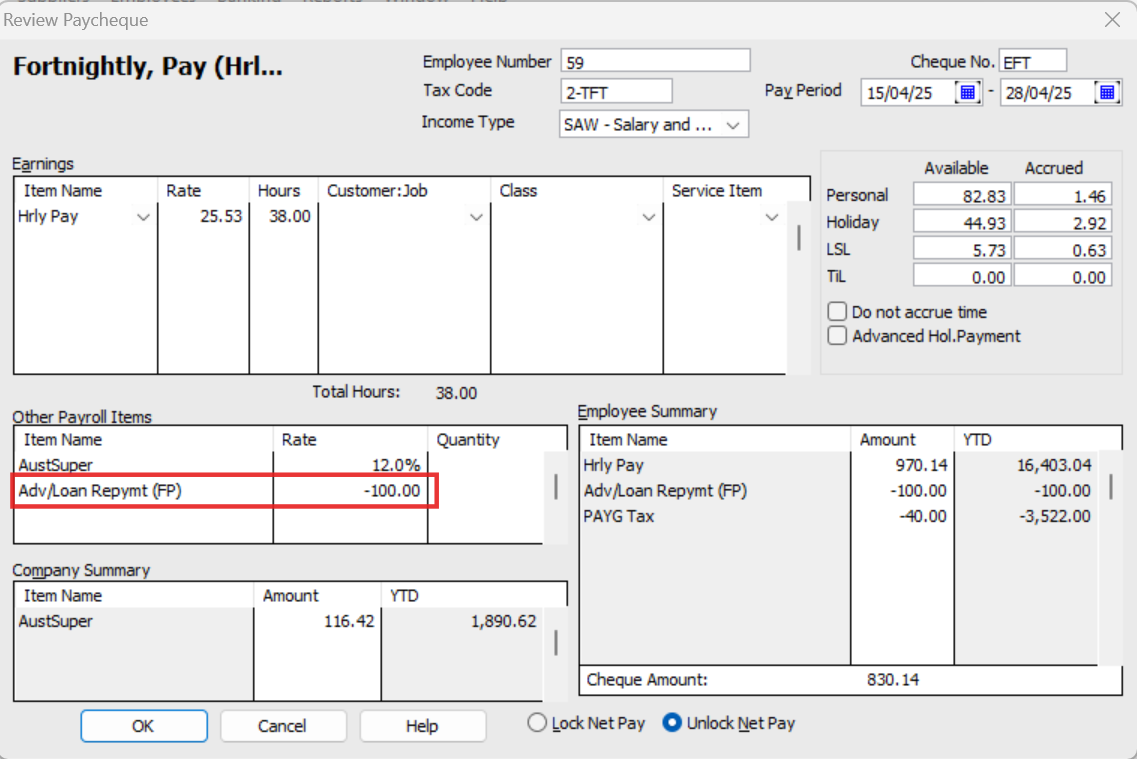Open the Class dropdown in Earnings

tap(648, 217)
